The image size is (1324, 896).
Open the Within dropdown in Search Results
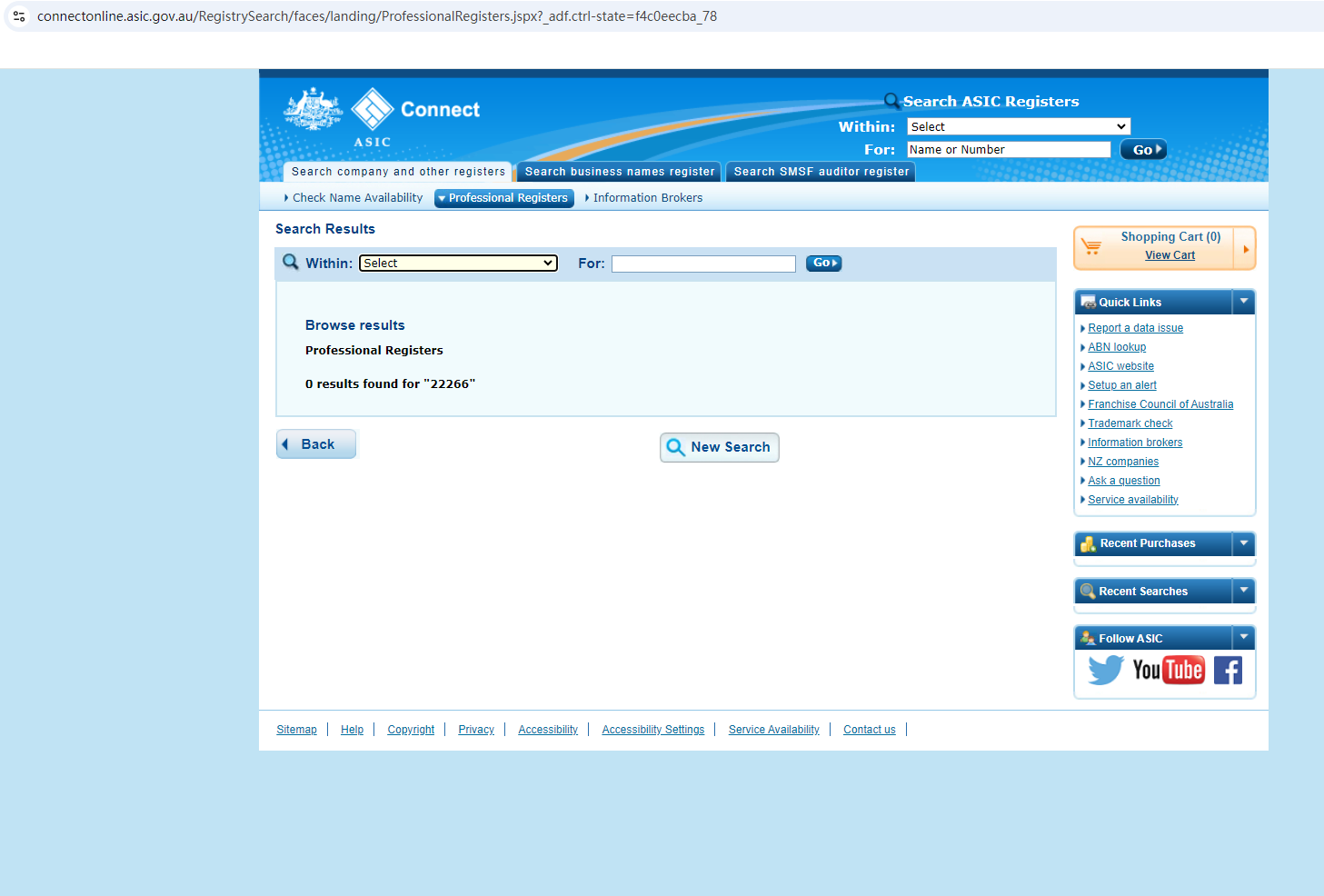459,263
